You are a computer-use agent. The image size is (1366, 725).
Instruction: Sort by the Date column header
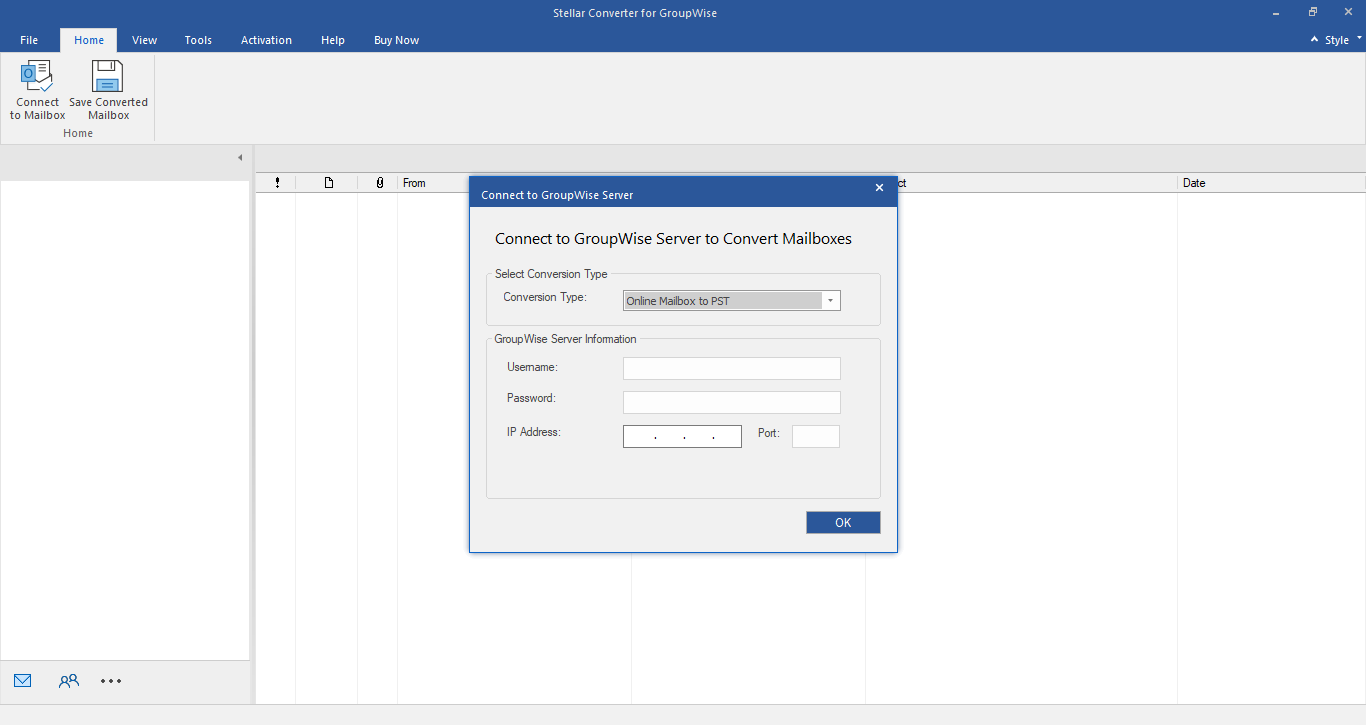[1271, 183]
